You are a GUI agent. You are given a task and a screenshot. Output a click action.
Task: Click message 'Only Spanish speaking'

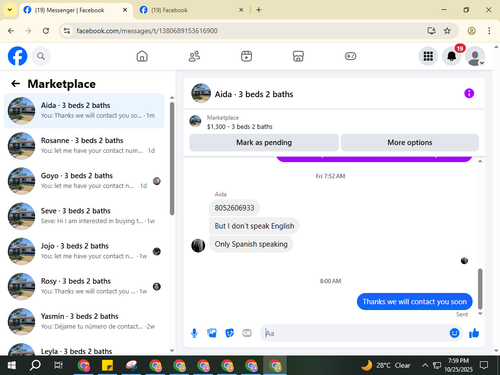pos(251,244)
